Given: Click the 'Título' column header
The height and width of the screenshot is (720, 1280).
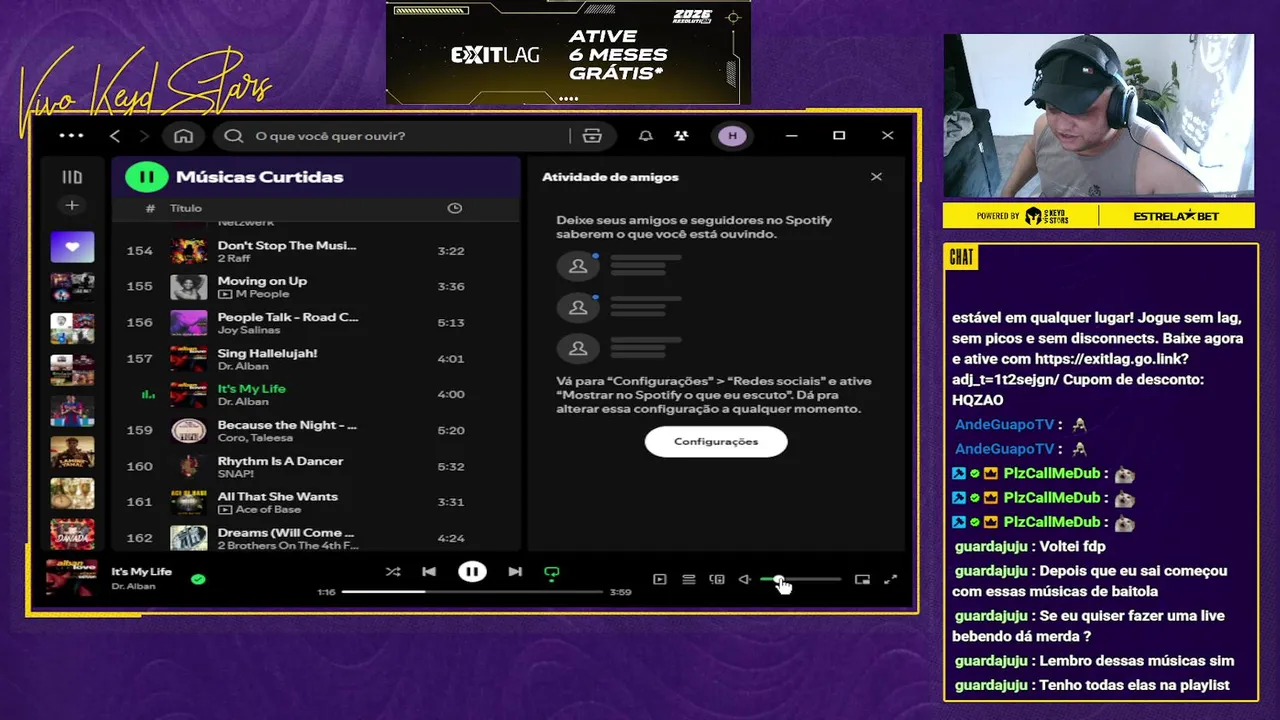Looking at the screenshot, I should click(x=186, y=208).
